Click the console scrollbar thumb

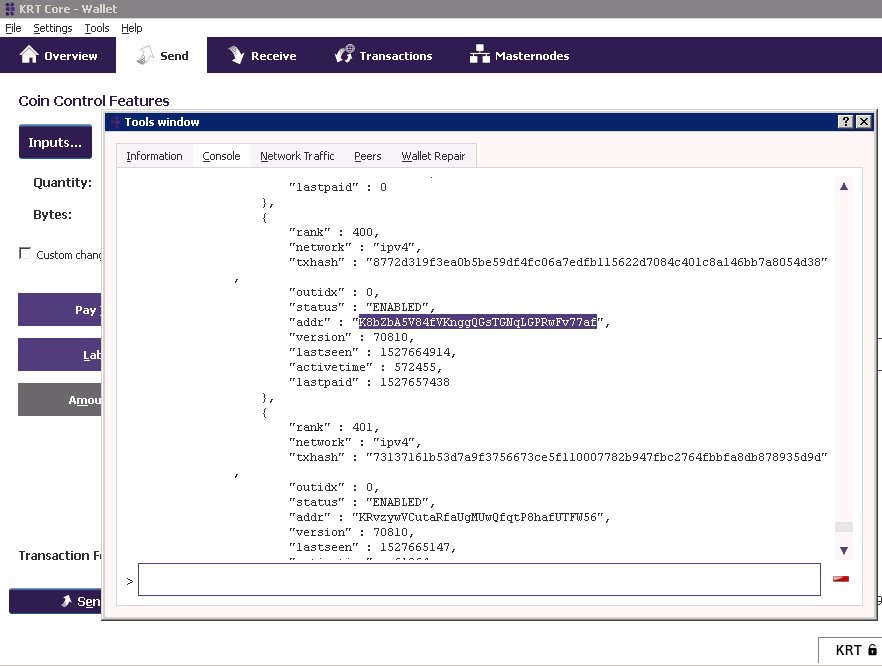click(844, 526)
